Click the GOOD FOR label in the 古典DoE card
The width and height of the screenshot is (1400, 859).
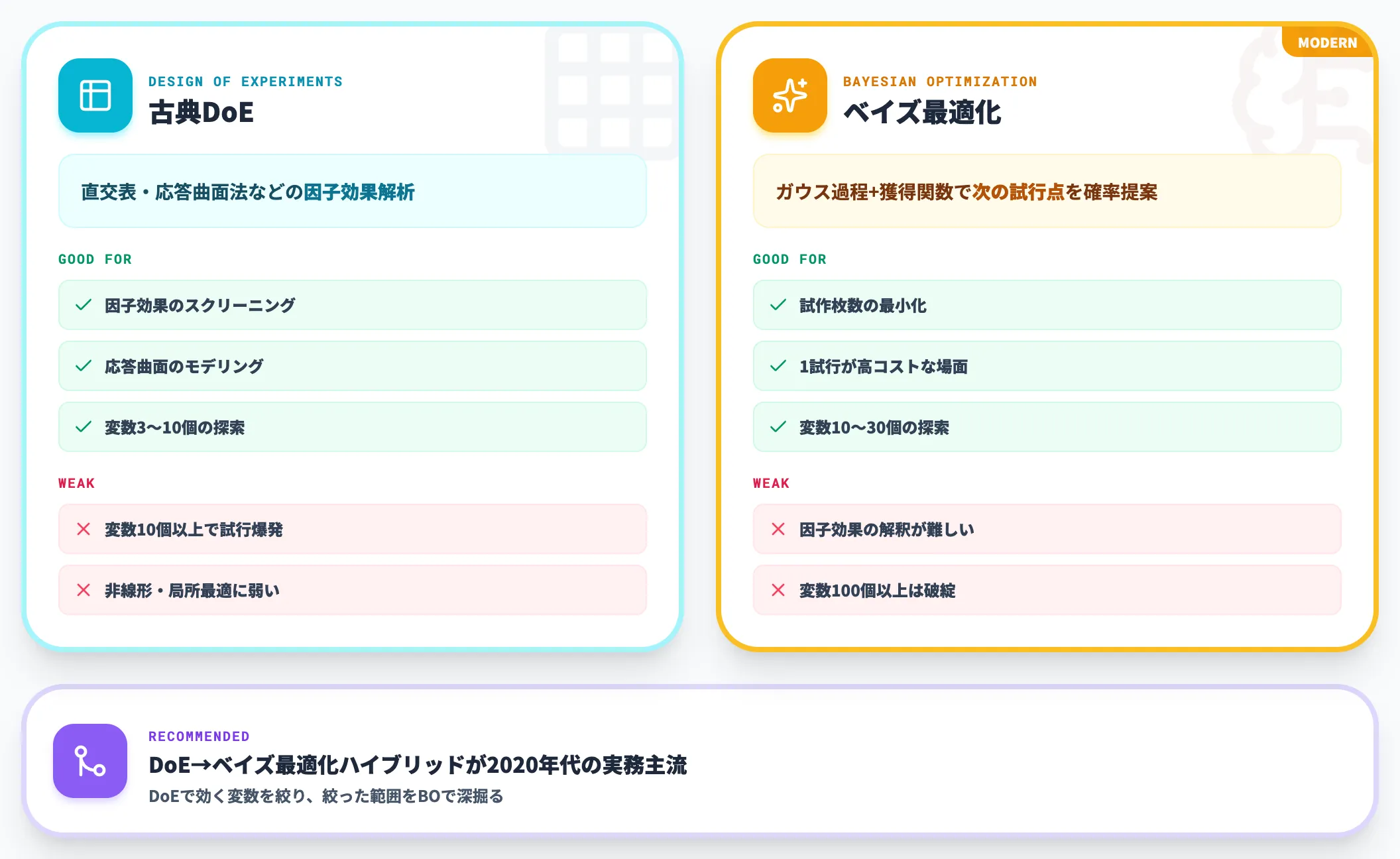tap(95, 259)
